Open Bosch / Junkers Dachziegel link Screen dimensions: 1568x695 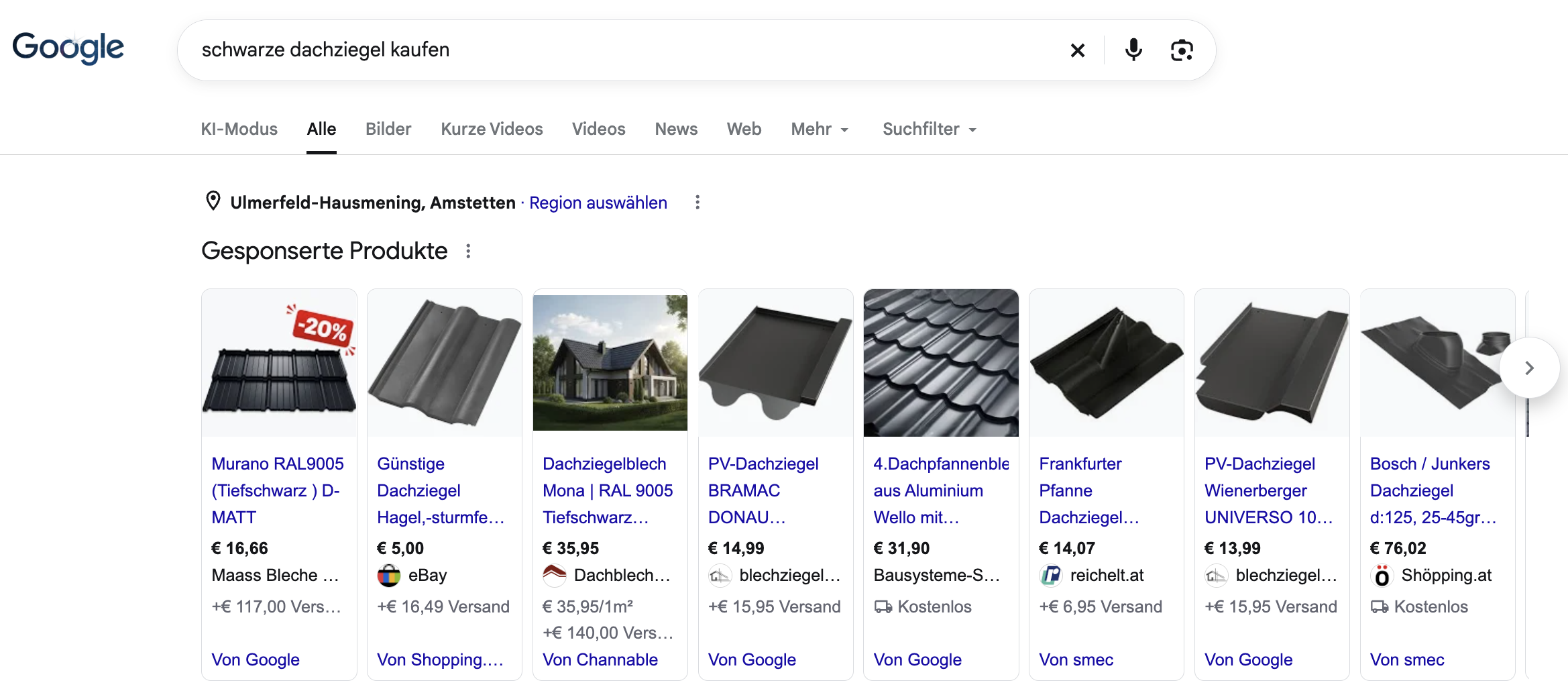tap(1433, 490)
